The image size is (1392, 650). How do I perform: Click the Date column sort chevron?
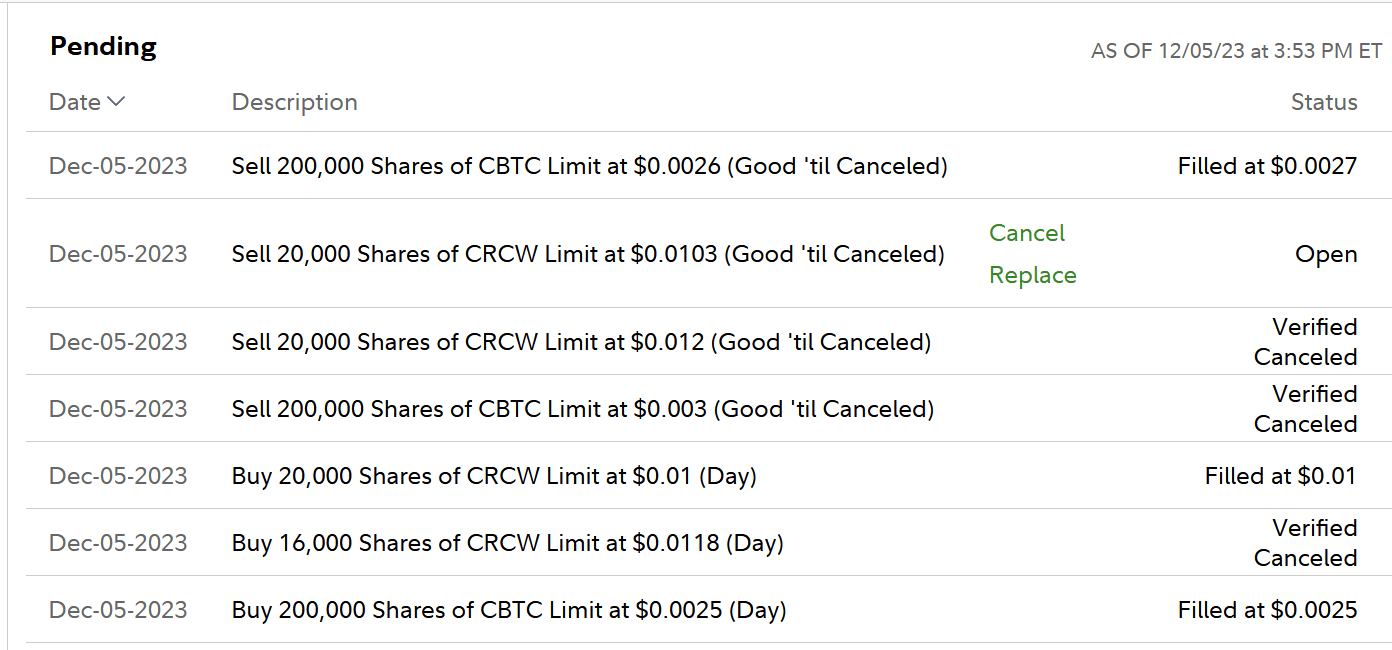pyautogui.click(x=115, y=102)
